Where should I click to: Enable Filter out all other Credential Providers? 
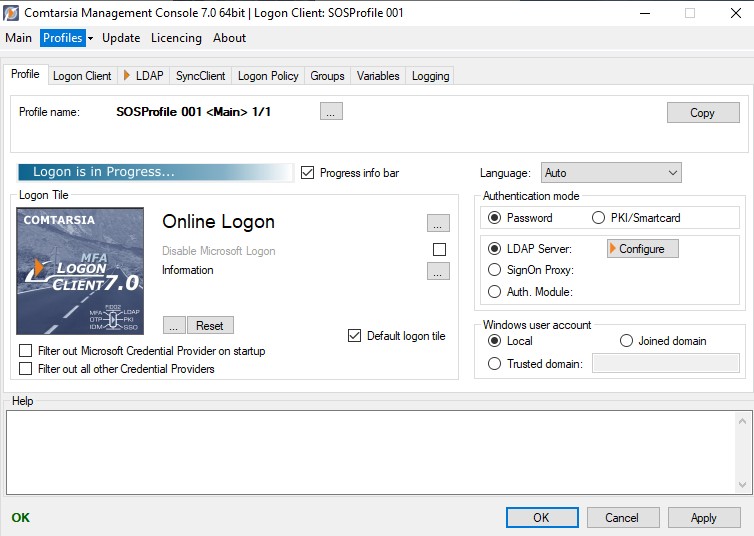pyautogui.click(x=25, y=369)
